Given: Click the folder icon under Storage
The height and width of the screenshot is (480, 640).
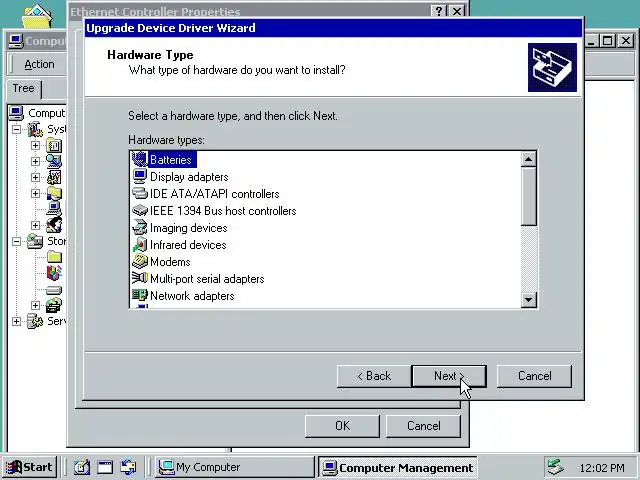Looking at the screenshot, I should click(x=54, y=257).
